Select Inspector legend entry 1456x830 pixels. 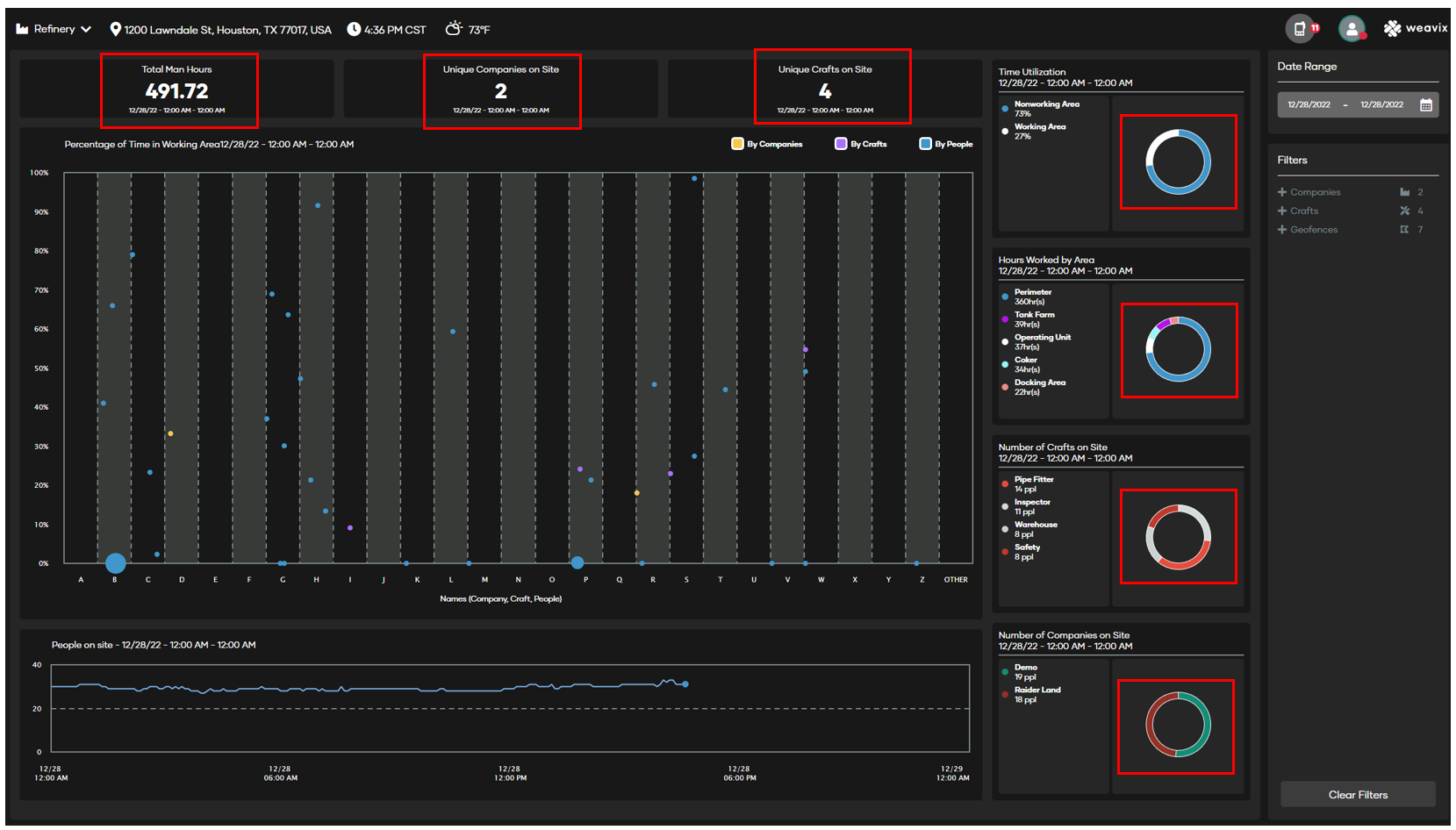[x=1026, y=507]
